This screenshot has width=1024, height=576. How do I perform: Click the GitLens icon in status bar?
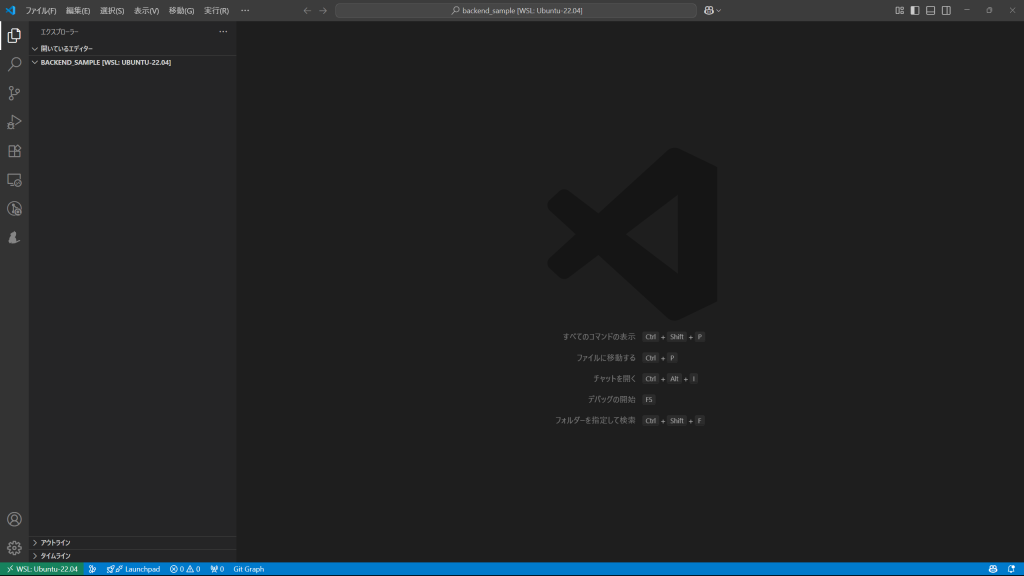[93, 569]
